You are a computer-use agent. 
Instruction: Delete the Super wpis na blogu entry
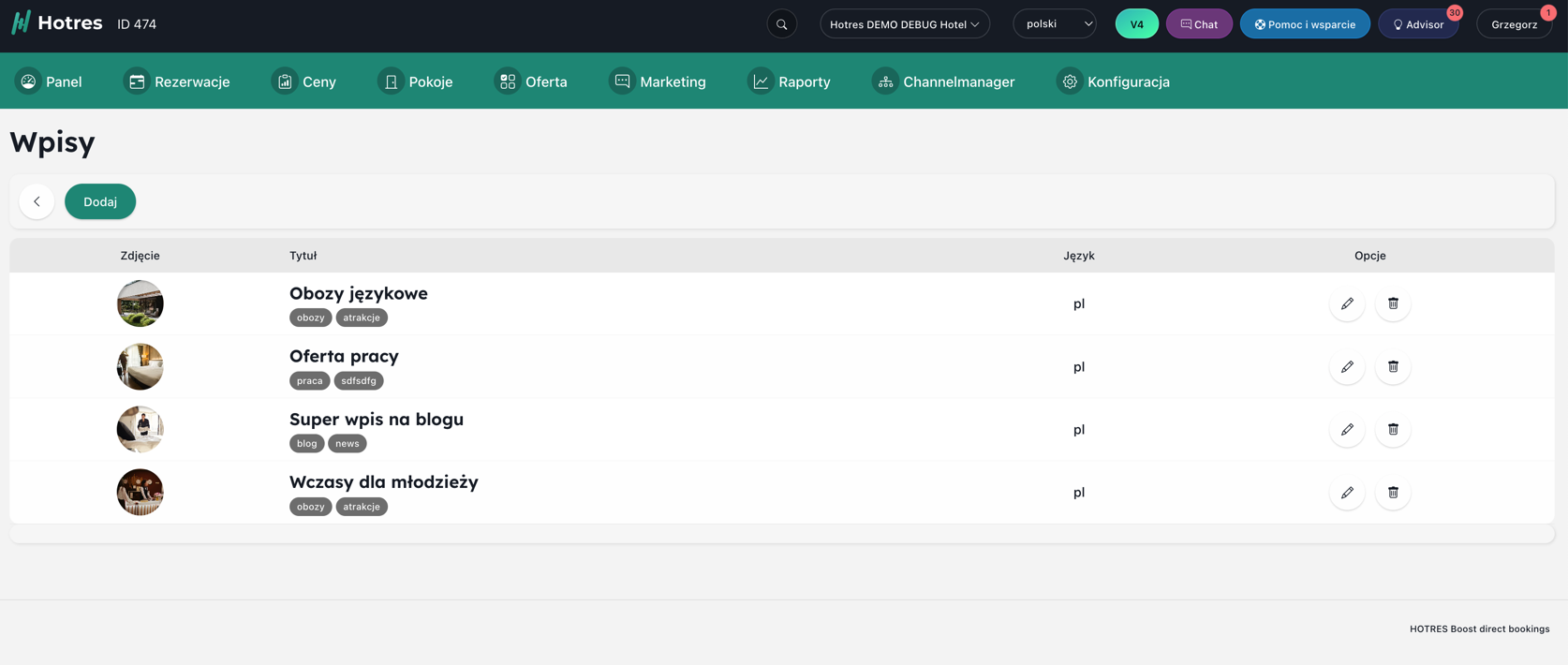1392,429
